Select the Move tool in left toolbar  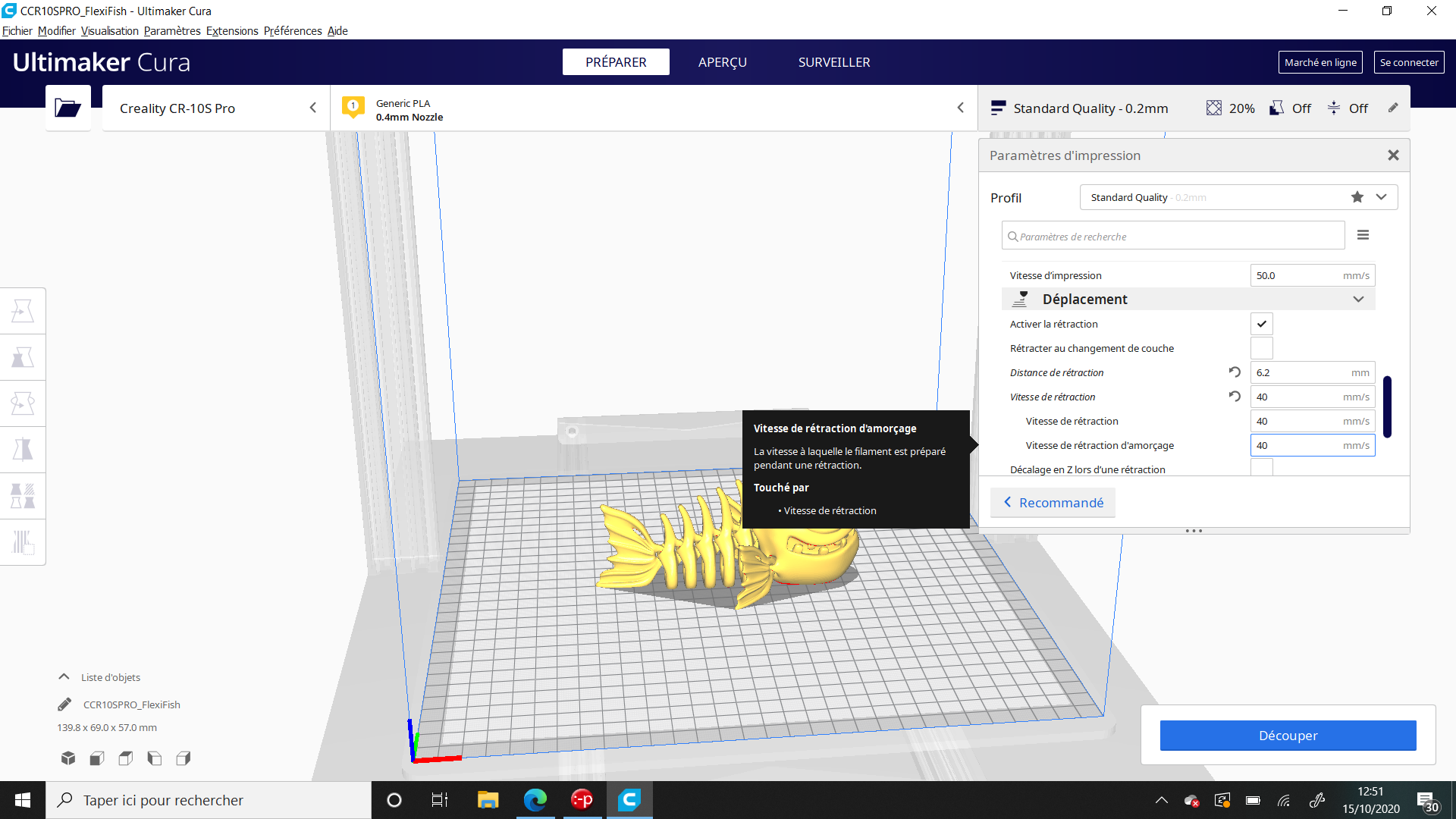coord(23,311)
